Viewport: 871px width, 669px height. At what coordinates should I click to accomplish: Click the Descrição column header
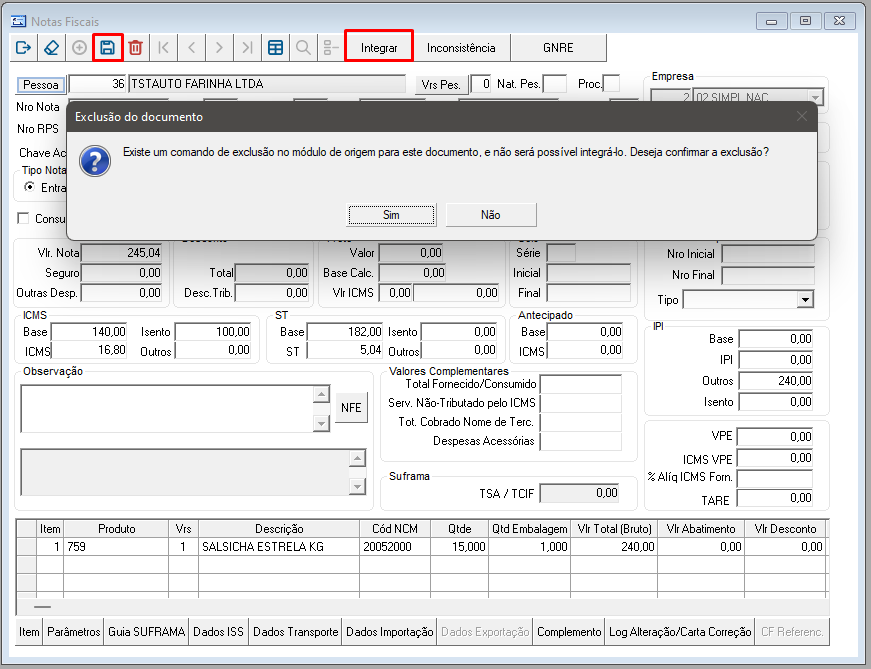[279, 528]
